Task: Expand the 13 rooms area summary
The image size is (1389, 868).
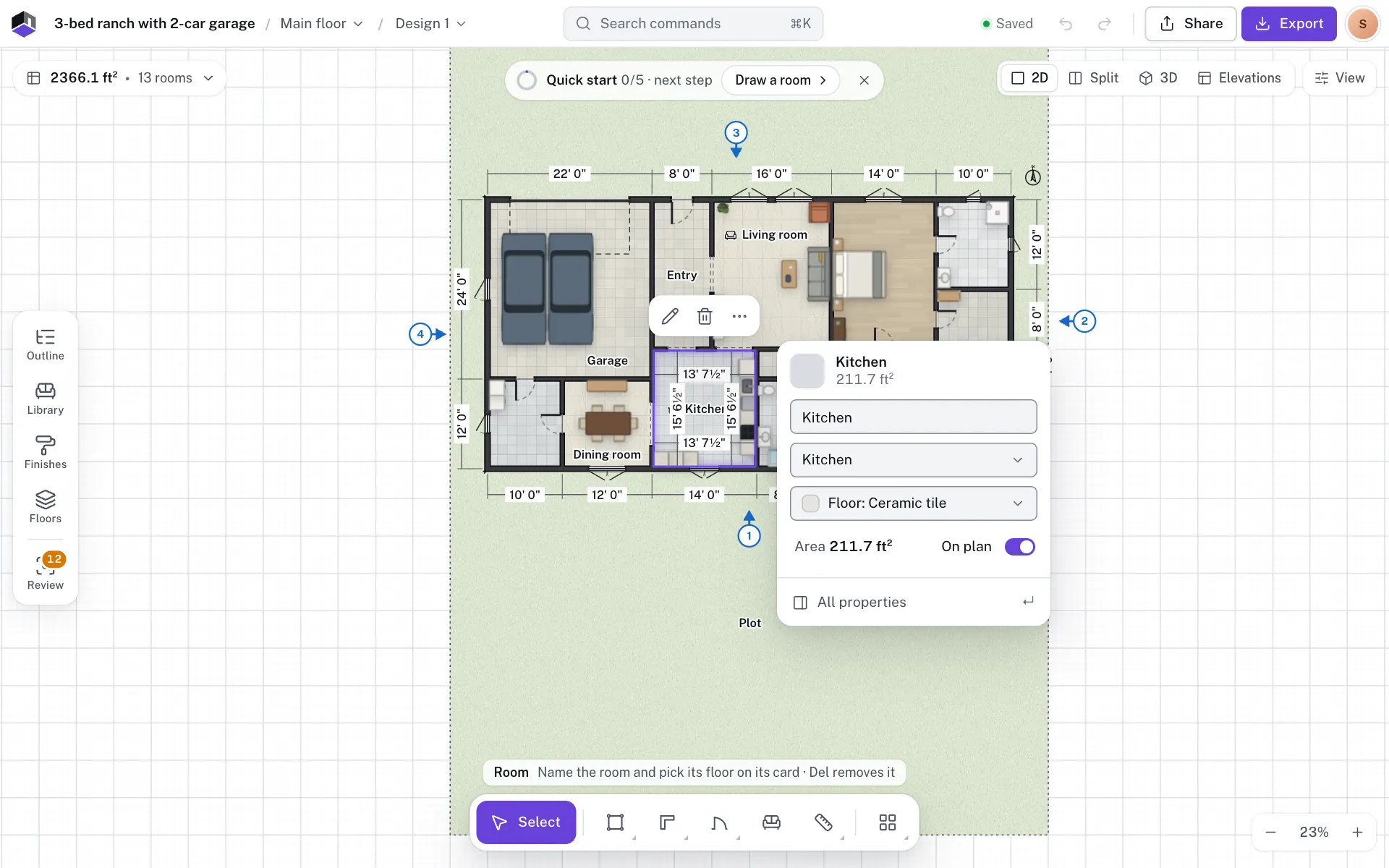Action: coord(120,78)
